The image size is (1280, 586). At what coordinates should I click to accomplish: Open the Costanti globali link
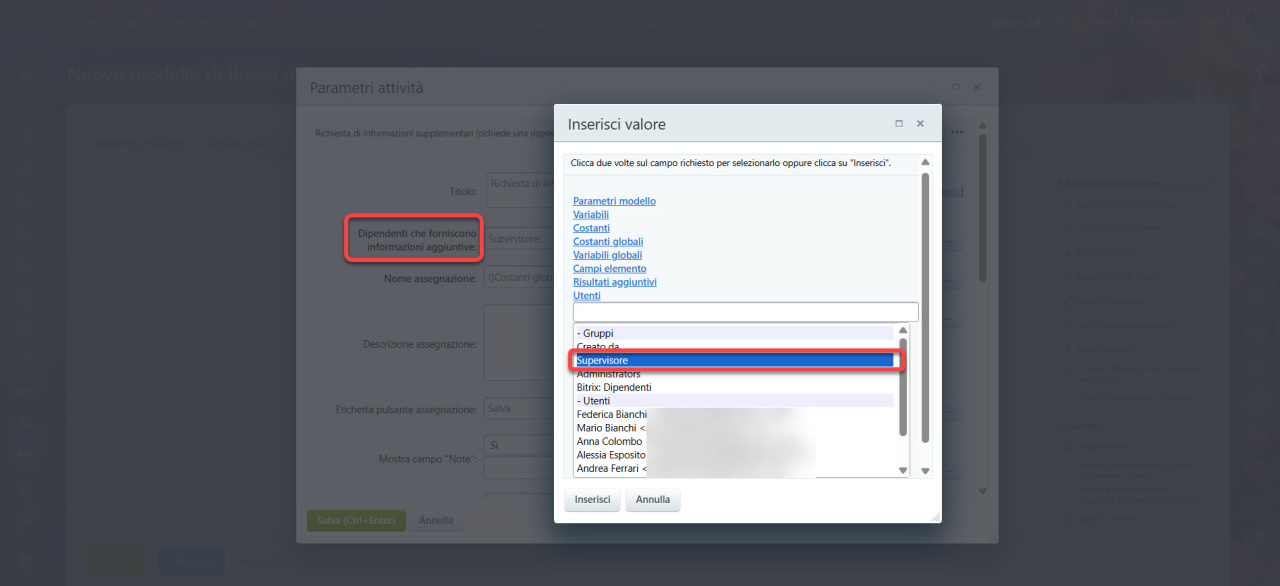pos(608,242)
